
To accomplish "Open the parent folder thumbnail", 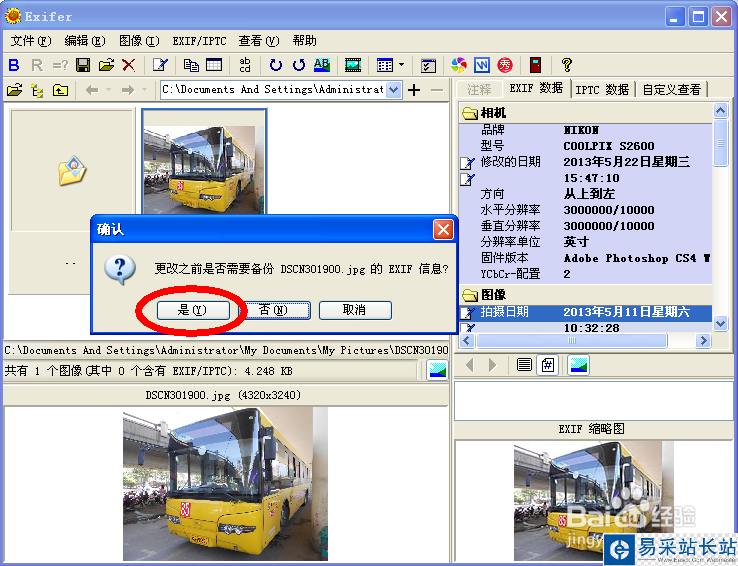I will coord(72,170).
